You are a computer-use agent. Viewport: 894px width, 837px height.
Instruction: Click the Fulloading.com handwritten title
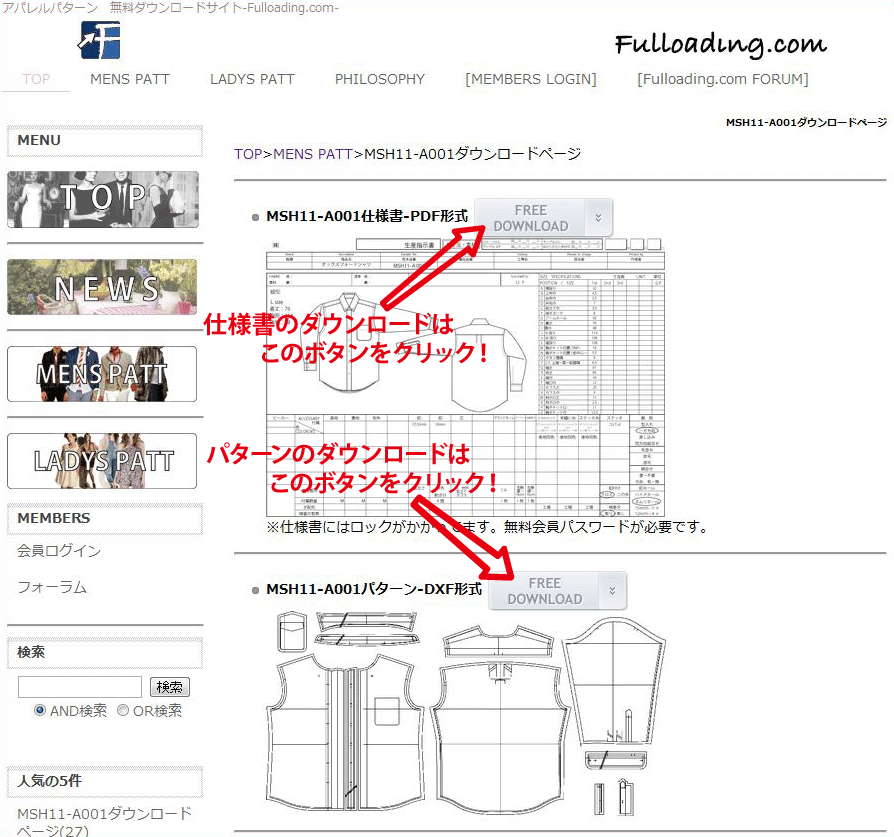(x=721, y=44)
